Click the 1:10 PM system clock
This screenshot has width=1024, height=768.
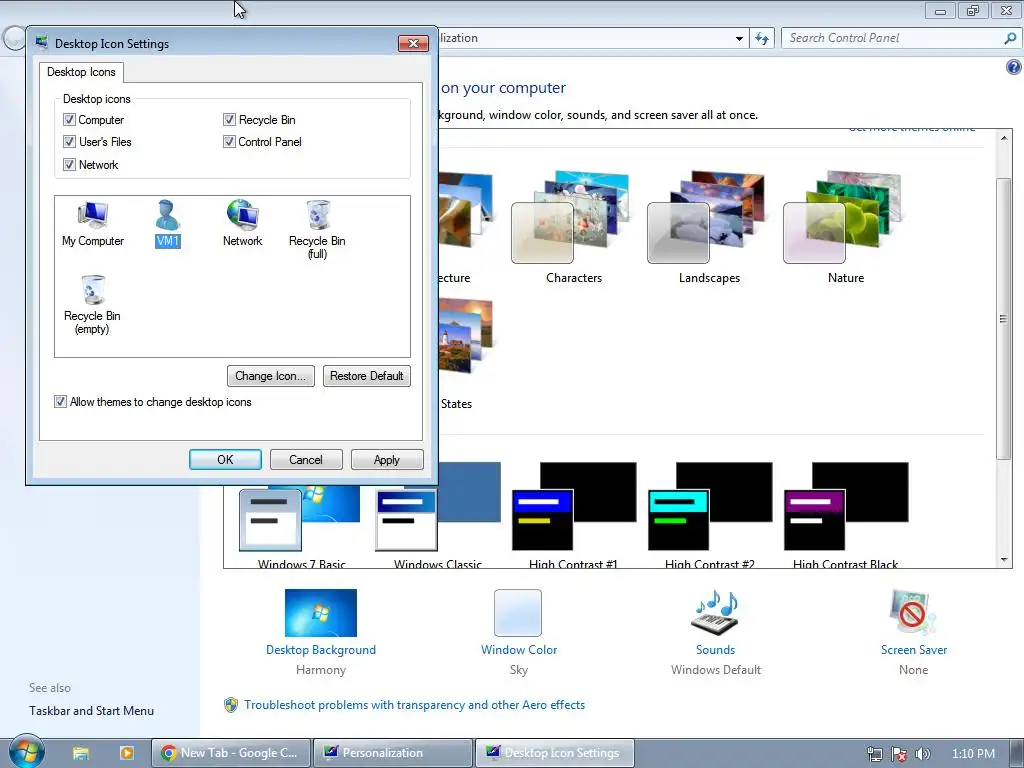[973, 754]
